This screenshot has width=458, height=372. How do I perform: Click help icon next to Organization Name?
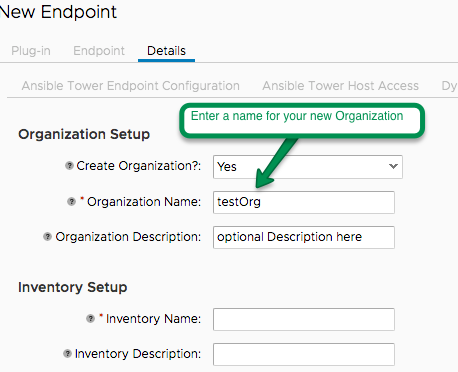[x=71, y=202]
